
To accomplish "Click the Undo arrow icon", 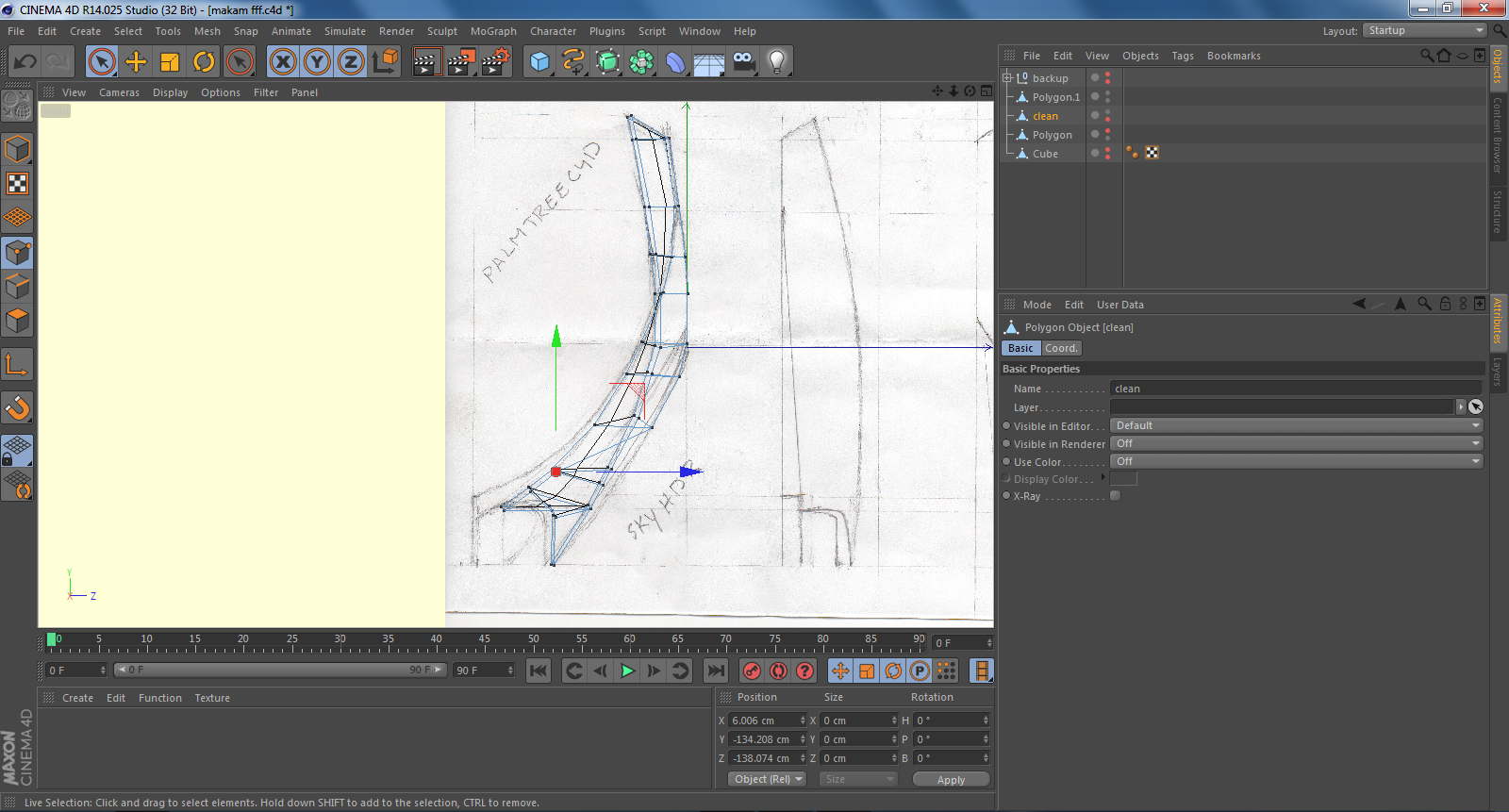I will (x=25, y=62).
